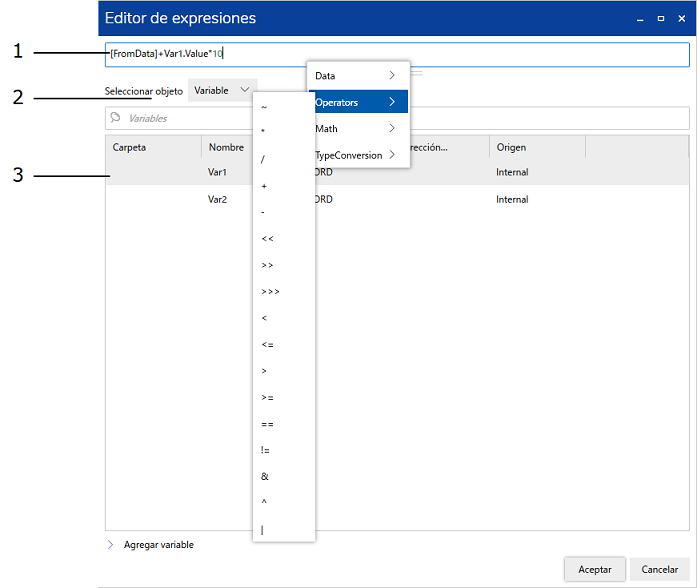Sort by the Origen column header

click(536, 148)
